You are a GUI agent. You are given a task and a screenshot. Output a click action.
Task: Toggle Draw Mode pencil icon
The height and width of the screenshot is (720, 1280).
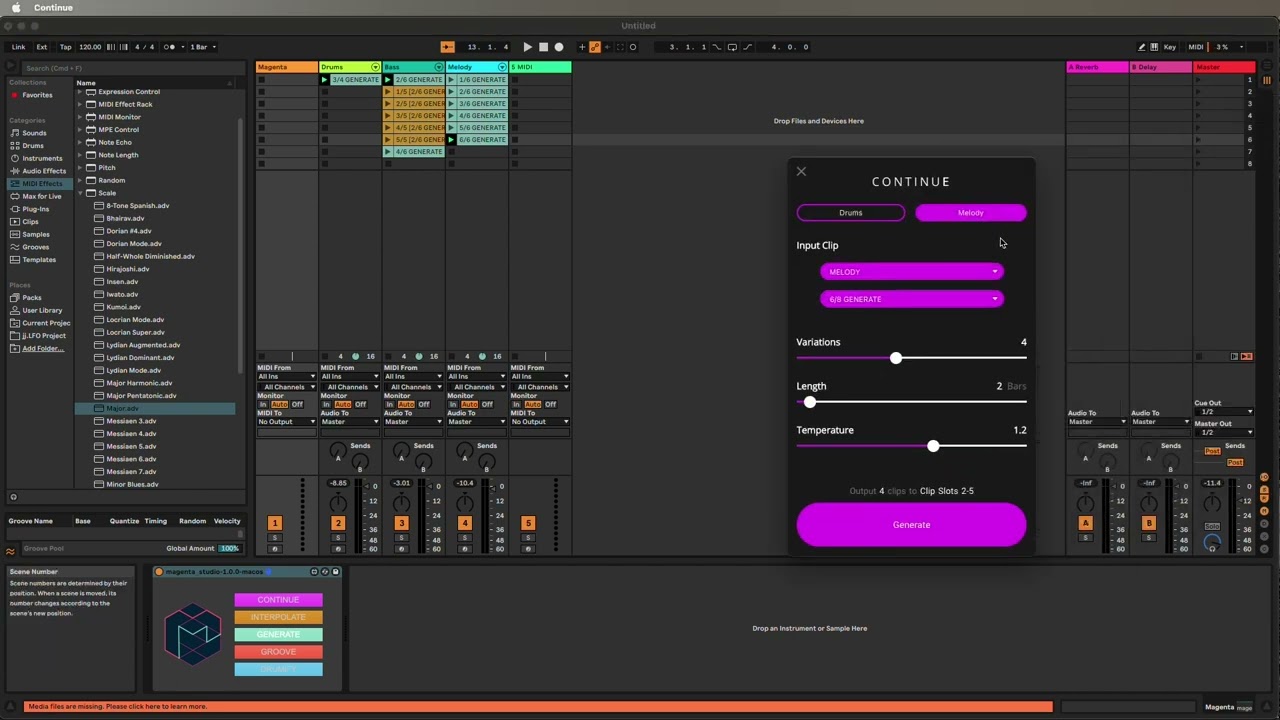[x=1142, y=47]
